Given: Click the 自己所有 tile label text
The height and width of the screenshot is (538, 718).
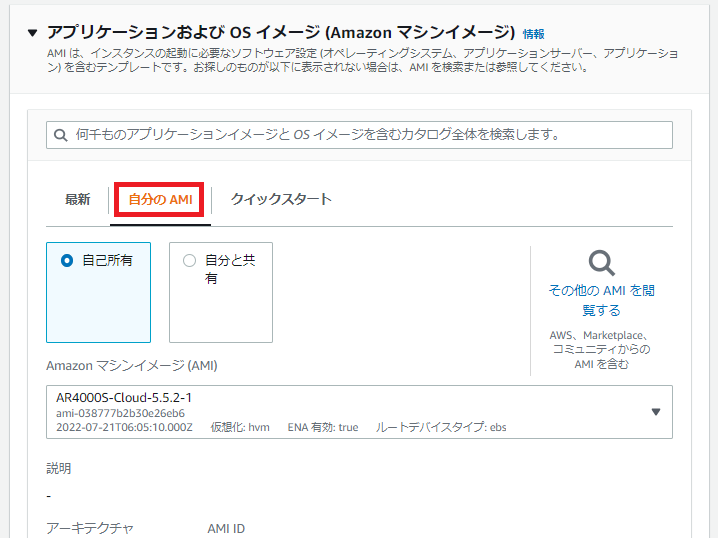Looking at the screenshot, I should (107, 260).
